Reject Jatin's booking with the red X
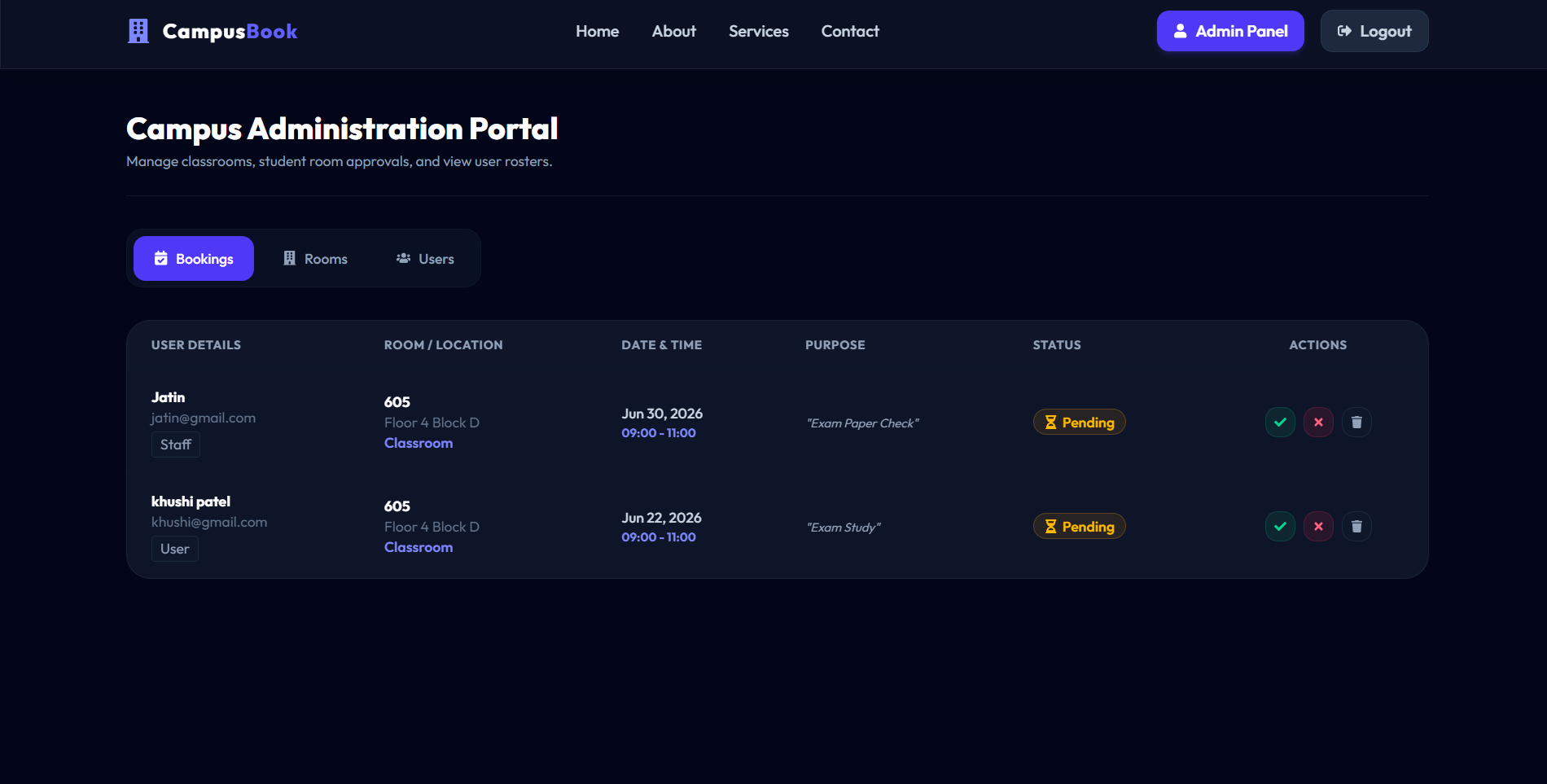1547x784 pixels. [x=1318, y=423]
